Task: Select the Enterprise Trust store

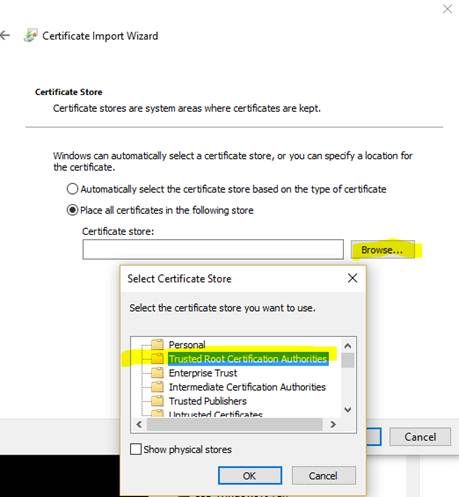Action: (203, 373)
